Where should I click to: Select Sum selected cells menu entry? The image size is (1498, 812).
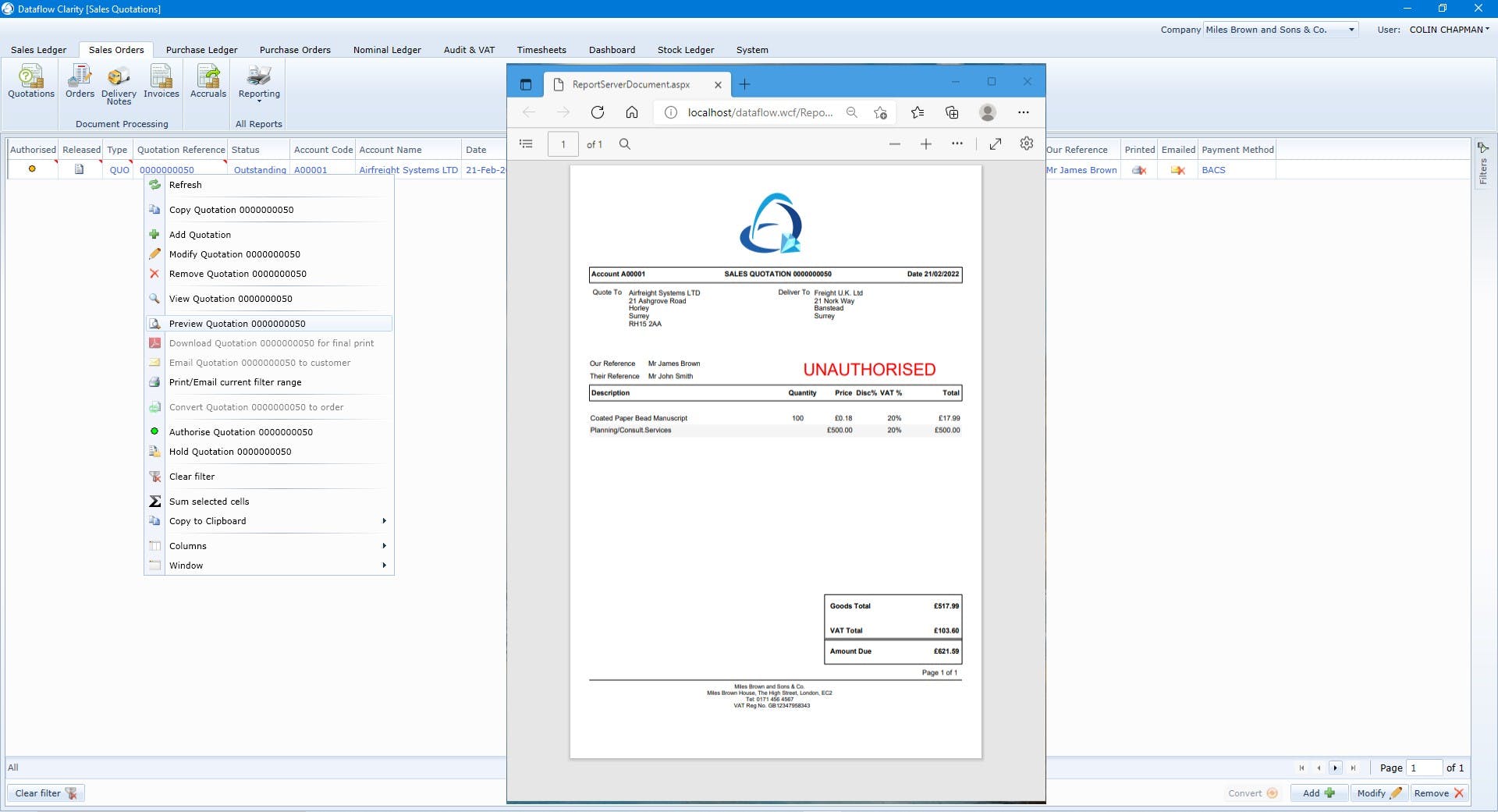tap(269, 502)
